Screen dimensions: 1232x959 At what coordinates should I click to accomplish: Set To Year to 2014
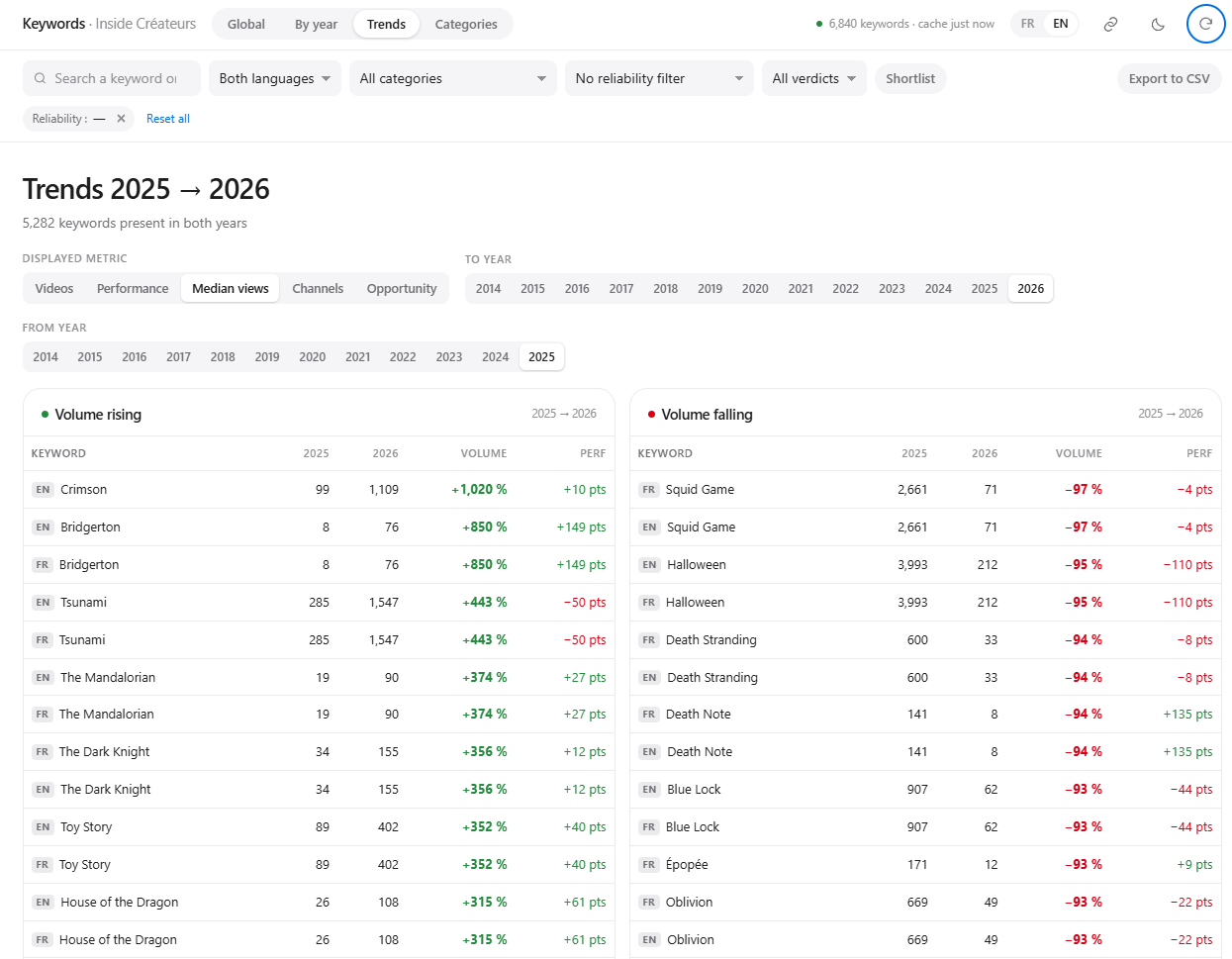pyautogui.click(x=488, y=288)
